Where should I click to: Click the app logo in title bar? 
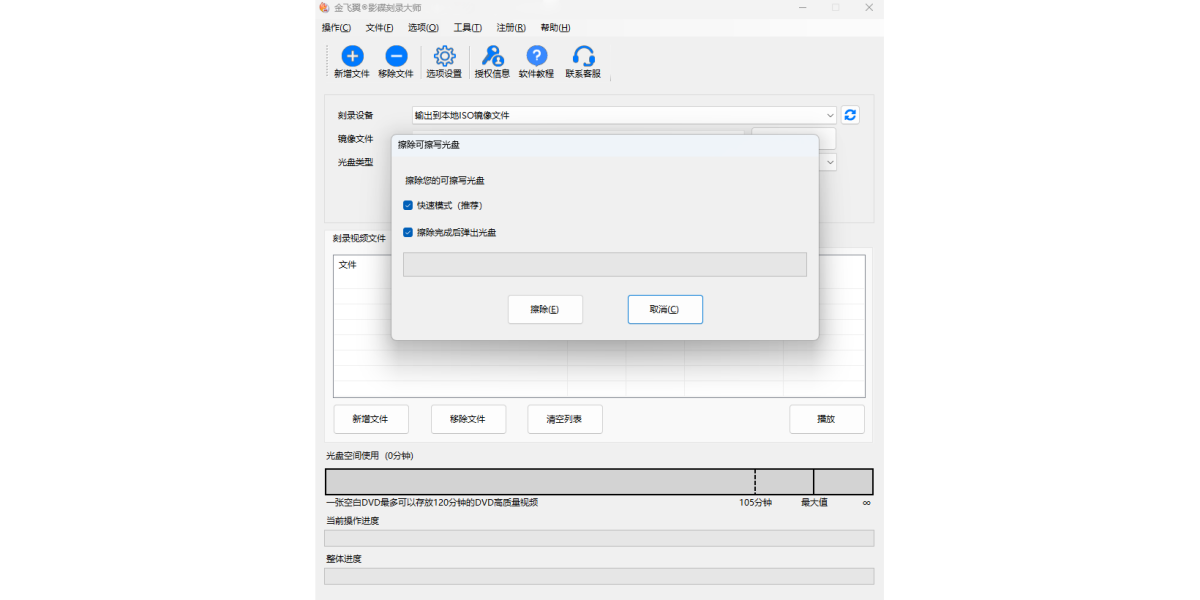pos(324,8)
